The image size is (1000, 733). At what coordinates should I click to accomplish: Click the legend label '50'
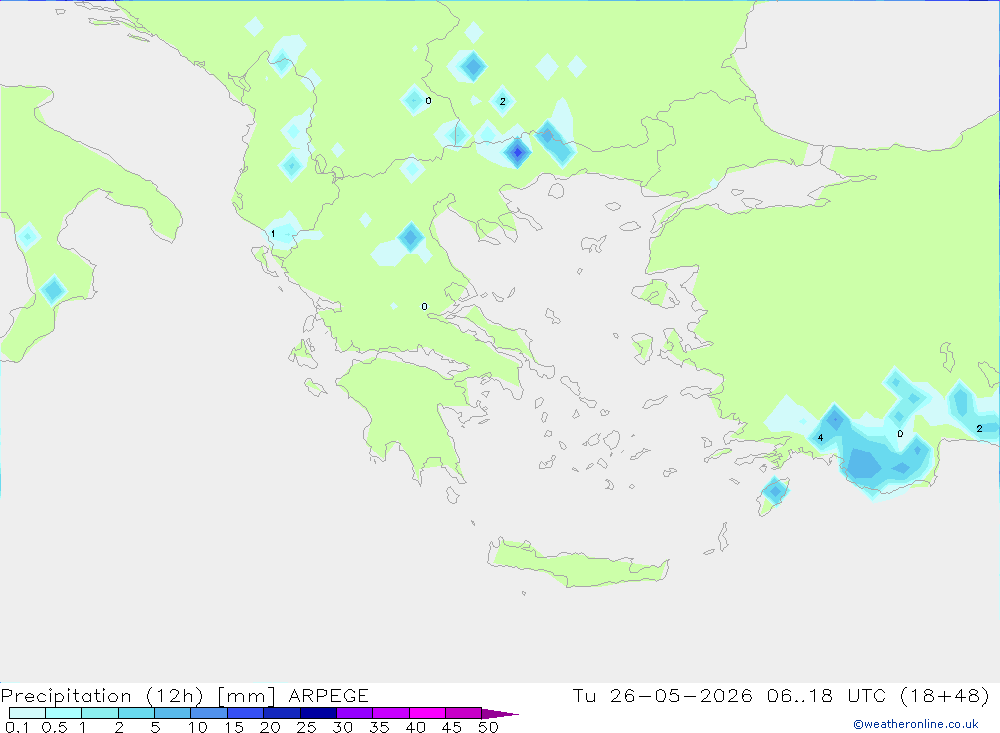click(x=488, y=727)
